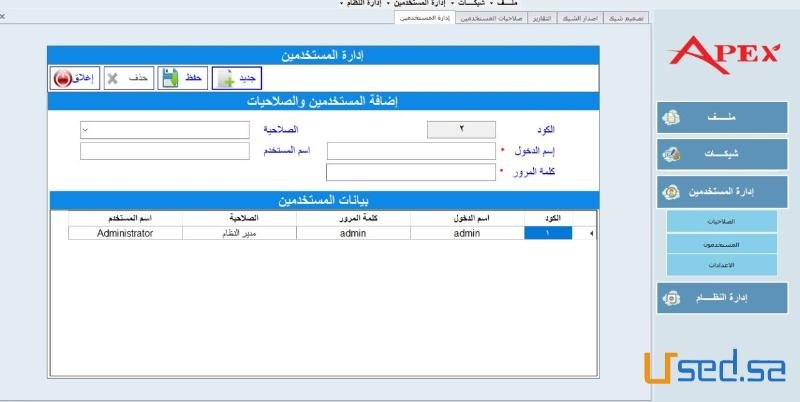The image size is (800, 402).
Task: Click the New (جديد) toolbar button
Action: click(x=236, y=78)
